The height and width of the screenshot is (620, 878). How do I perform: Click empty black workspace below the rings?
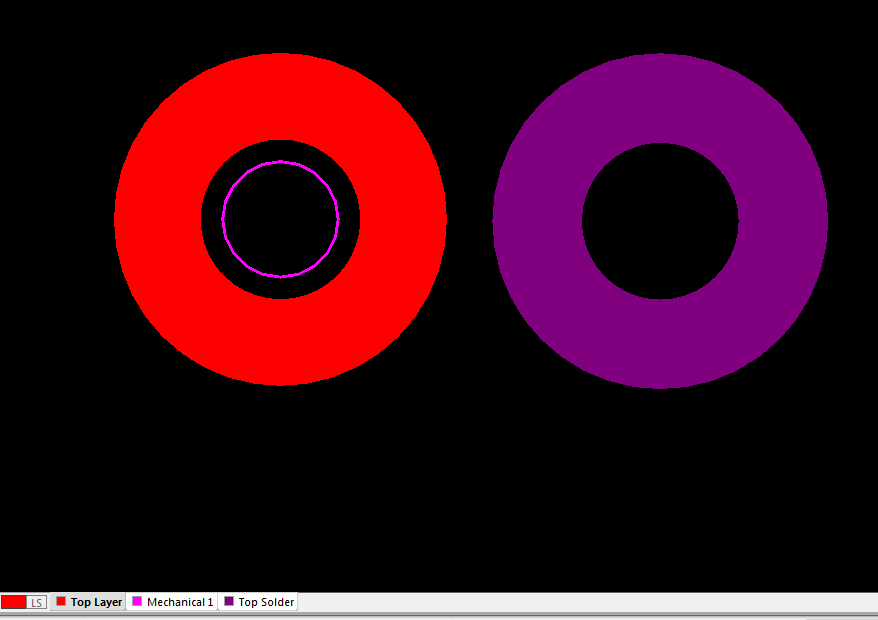[440, 490]
